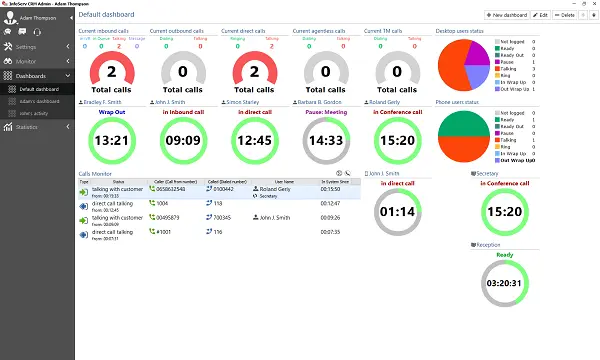
Task: Click Ready color swatch in Phone users legend
Action: [497, 120]
